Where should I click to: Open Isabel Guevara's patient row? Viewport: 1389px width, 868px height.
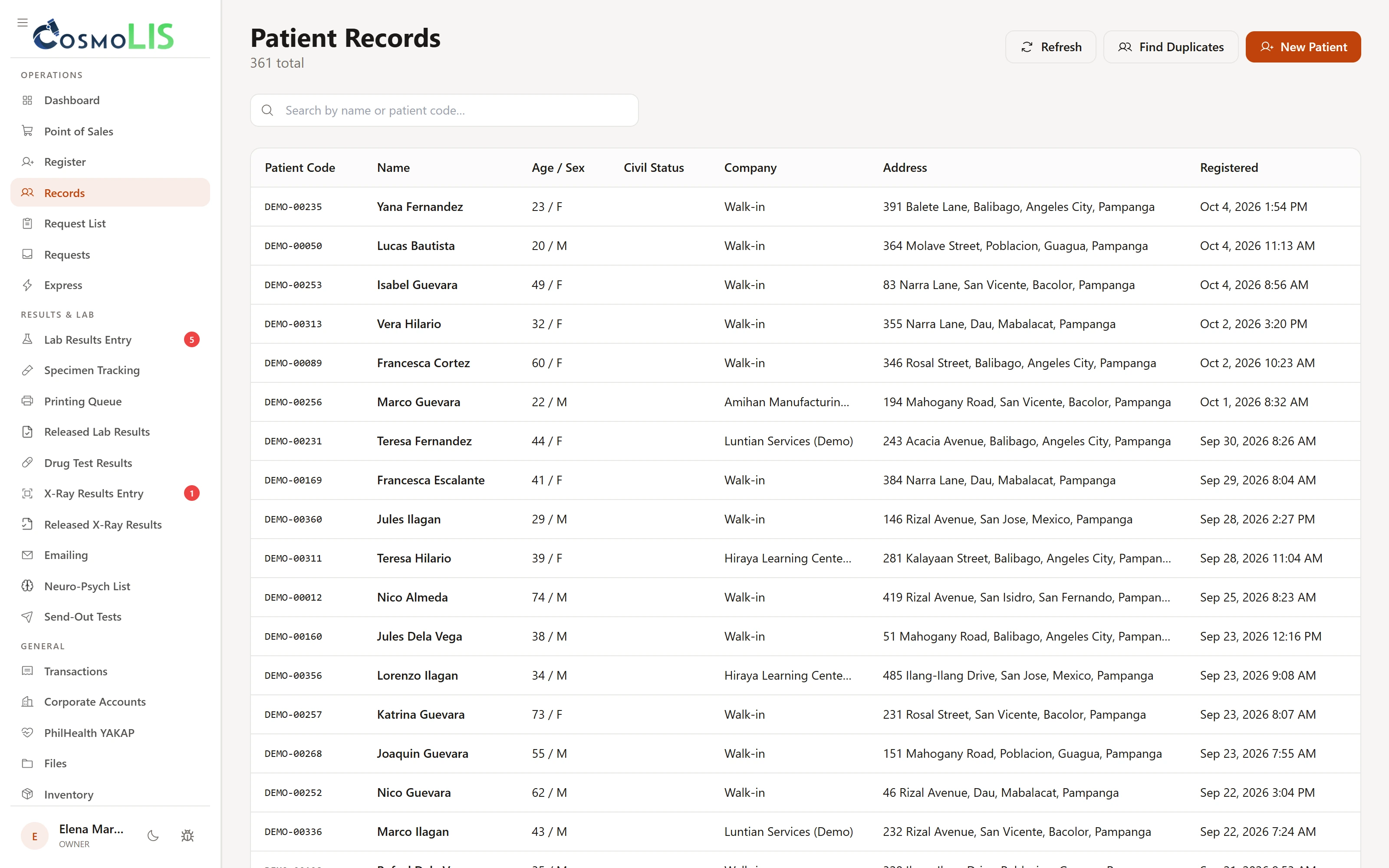point(805,285)
